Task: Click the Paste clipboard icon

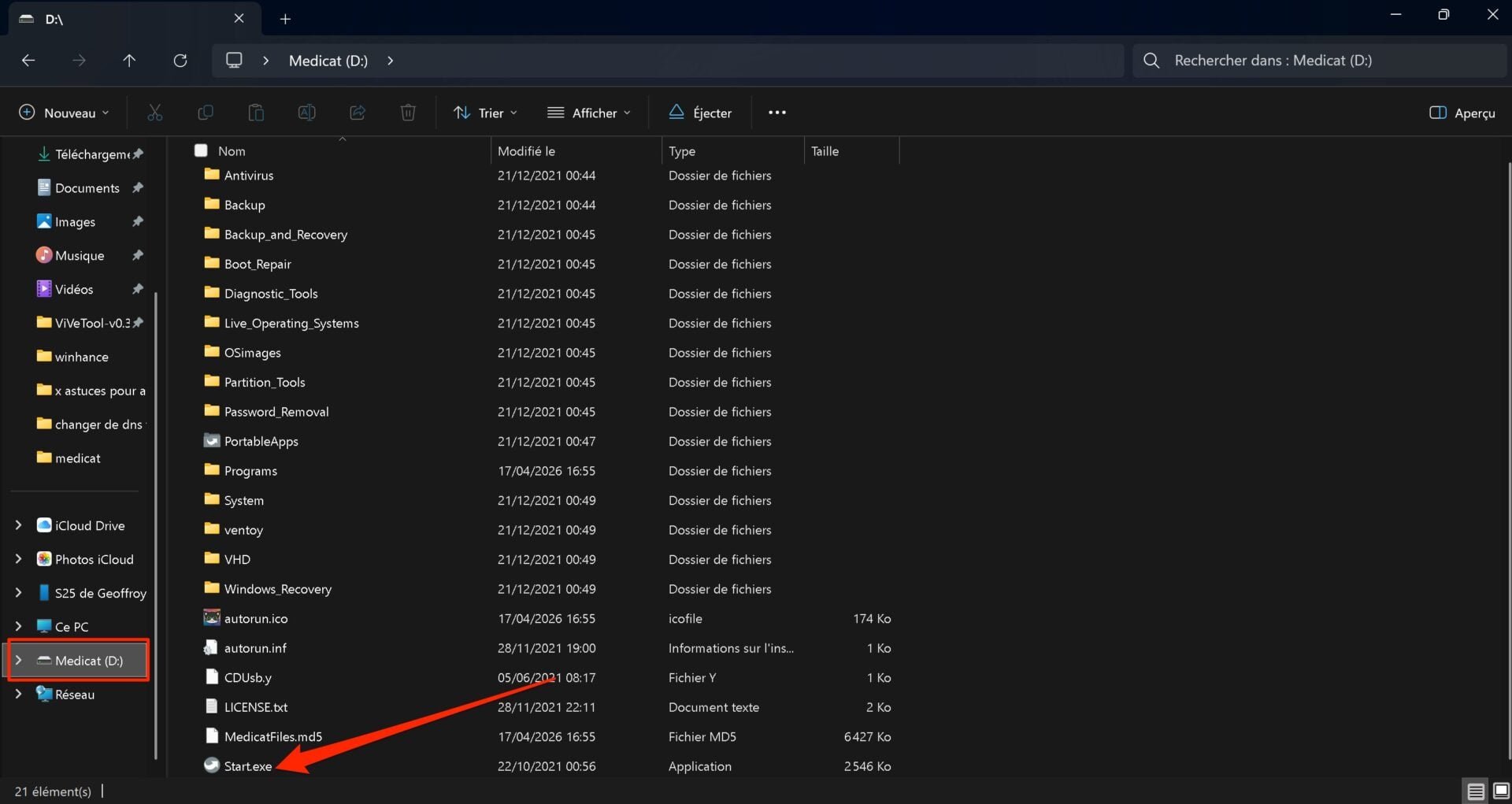Action: [256, 113]
